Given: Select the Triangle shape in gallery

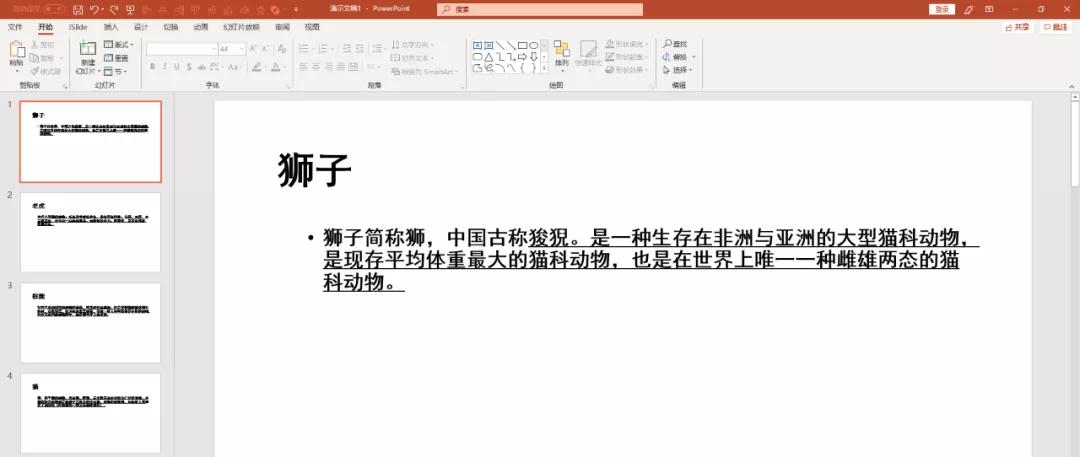Looking at the screenshot, I should point(488,57).
